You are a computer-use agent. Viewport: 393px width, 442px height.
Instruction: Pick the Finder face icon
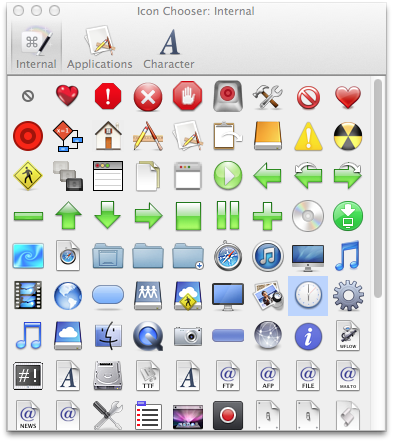click(108, 336)
